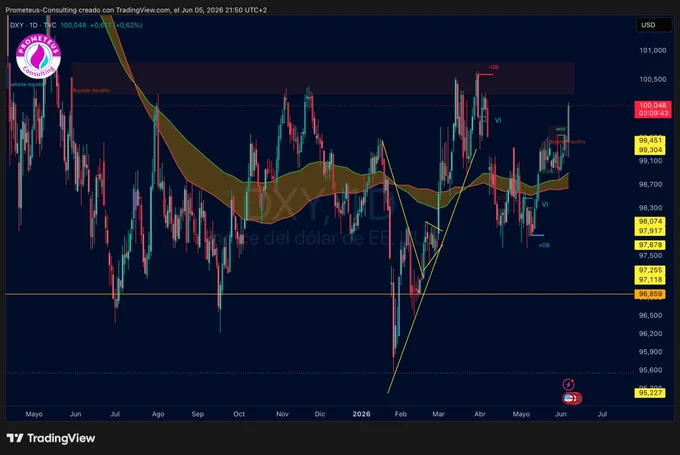Click the Jul label left of Ago

(x=115, y=414)
